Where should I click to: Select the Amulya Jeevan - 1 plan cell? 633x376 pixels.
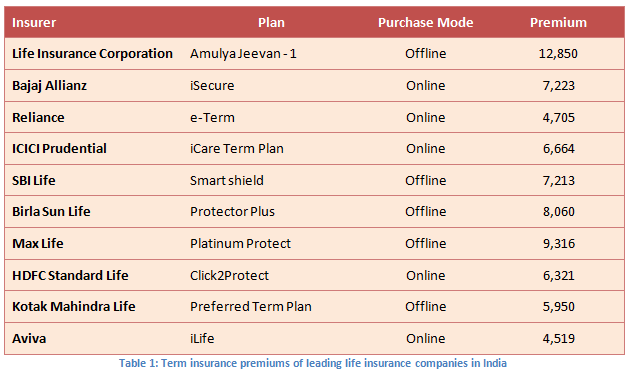click(243, 54)
